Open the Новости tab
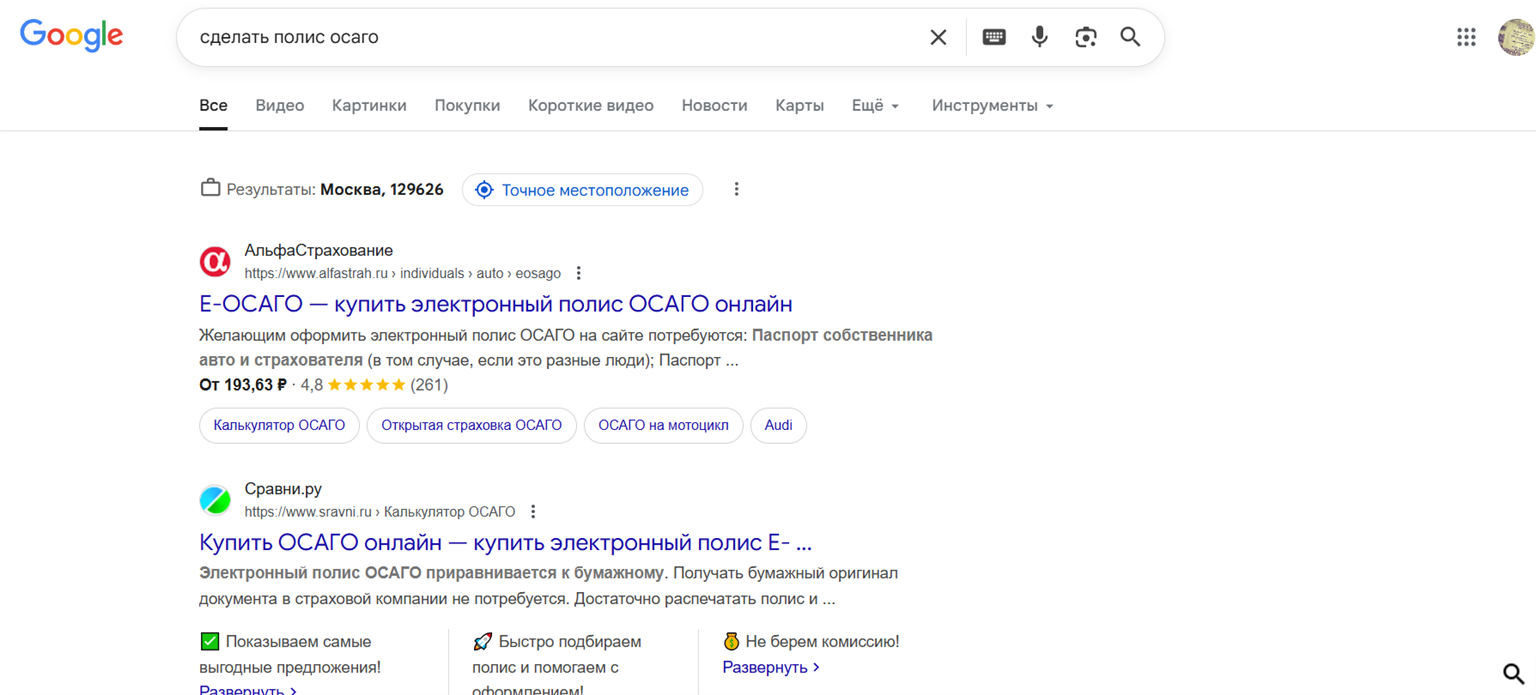 [714, 105]
